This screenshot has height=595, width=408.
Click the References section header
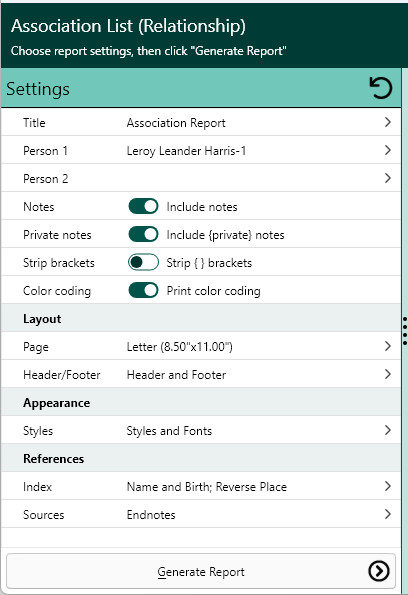click(x=54, y=459)
